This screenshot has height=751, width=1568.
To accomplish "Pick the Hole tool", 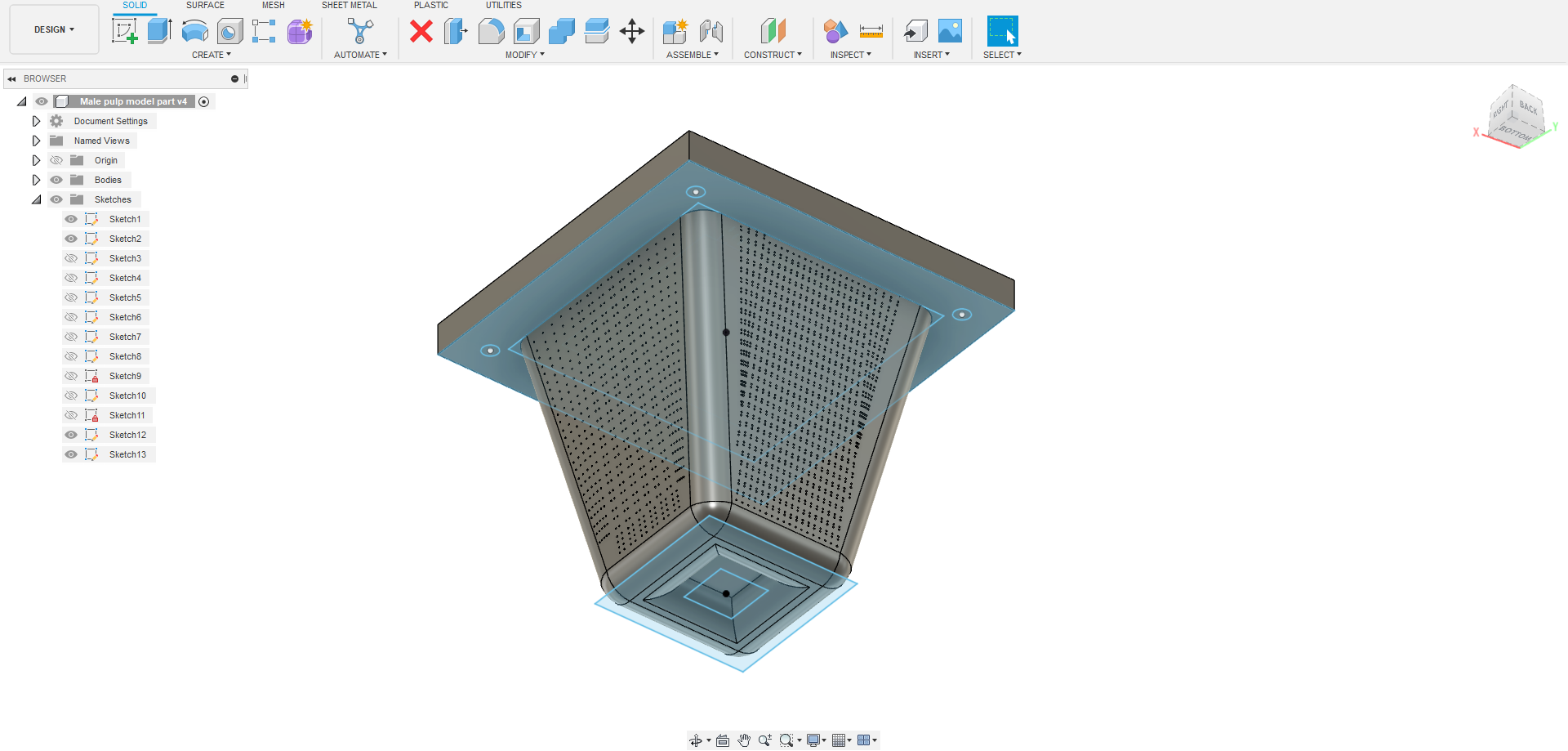I will click(x=229, y=31).
